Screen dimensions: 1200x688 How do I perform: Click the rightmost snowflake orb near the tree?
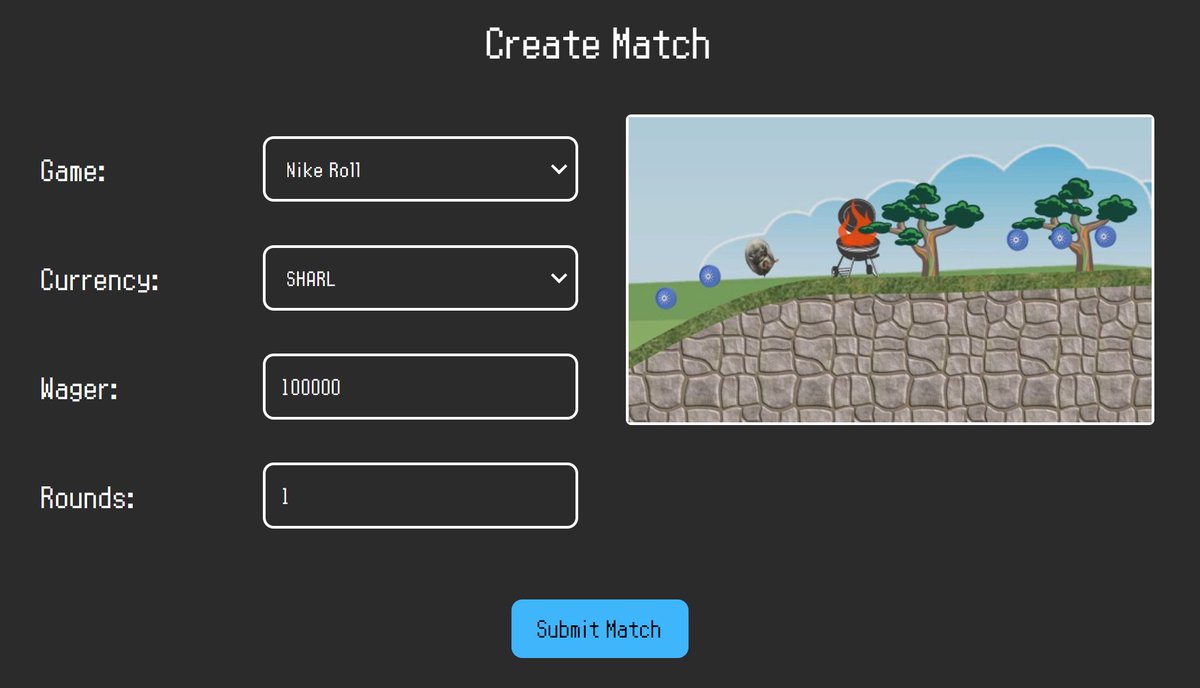(1104, 236)
